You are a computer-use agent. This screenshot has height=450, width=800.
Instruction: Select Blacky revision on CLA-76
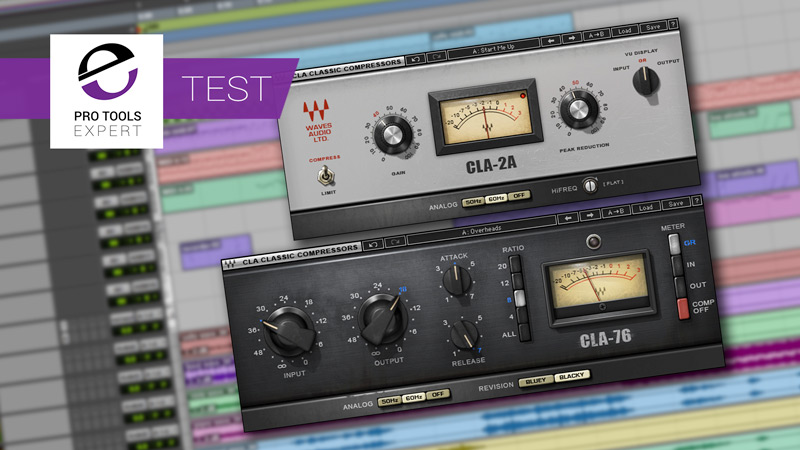coord(571,376)
